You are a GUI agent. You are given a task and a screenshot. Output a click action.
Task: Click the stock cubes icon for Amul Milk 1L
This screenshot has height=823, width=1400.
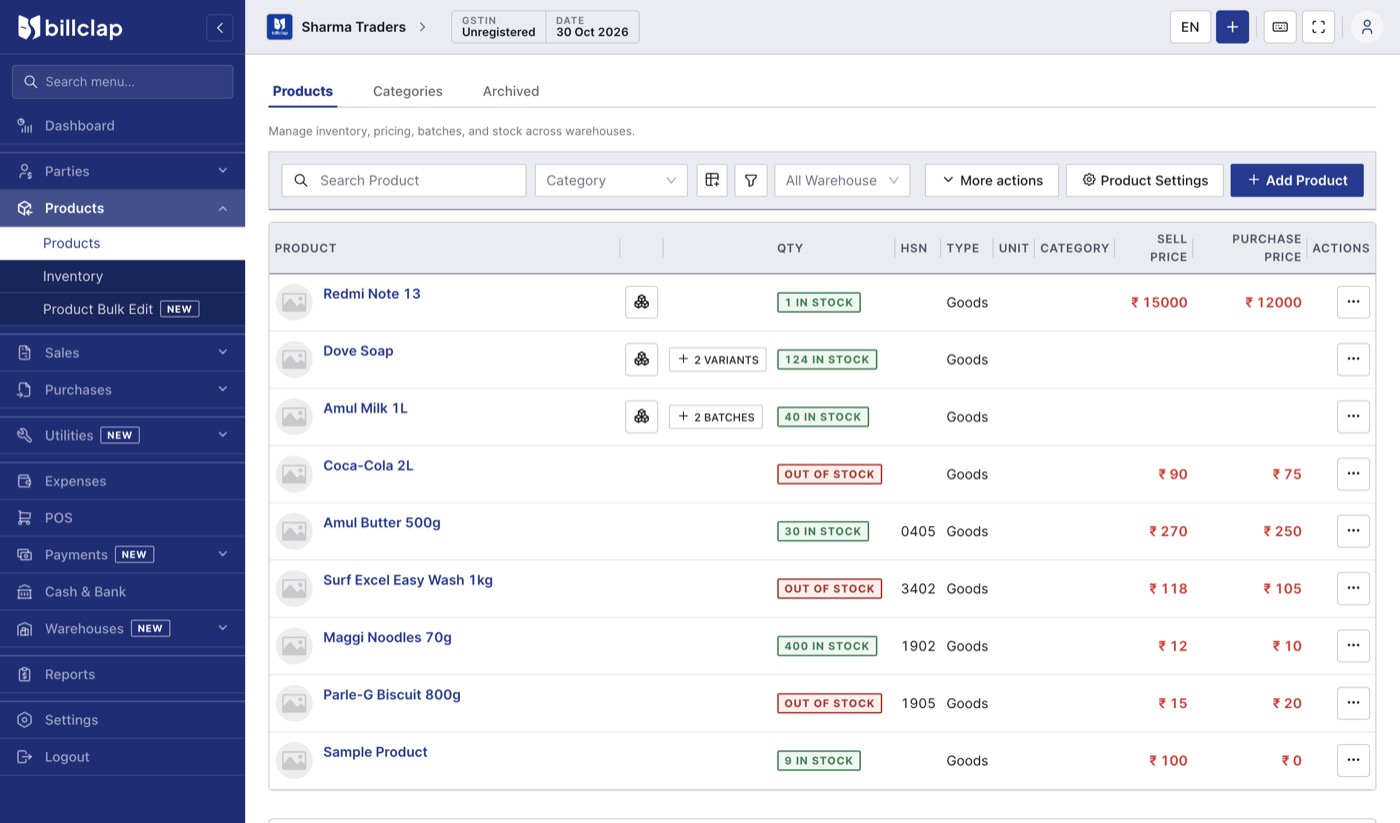pos(642,416)
